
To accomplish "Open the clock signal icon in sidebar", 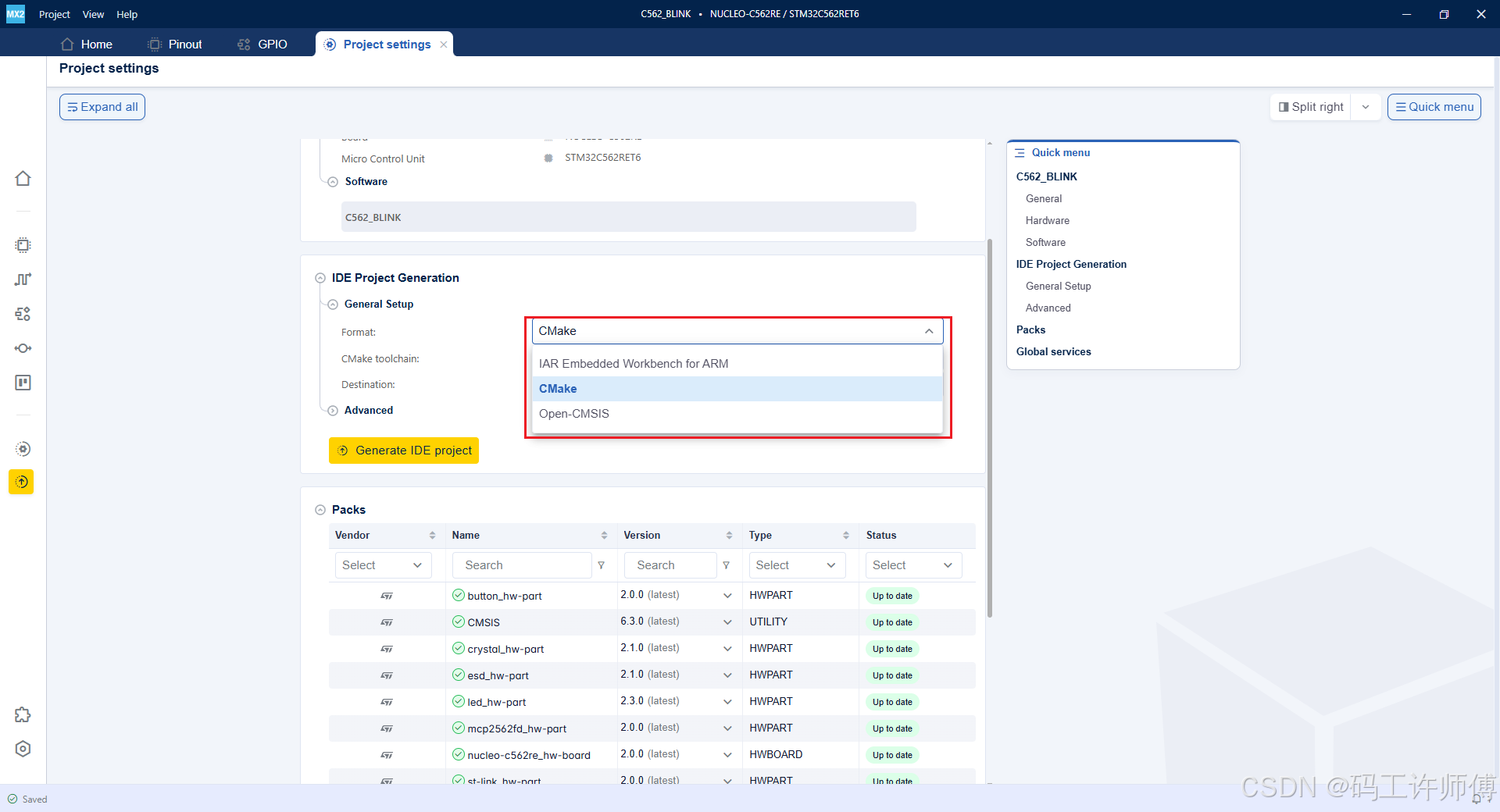I will pos(23,280).
